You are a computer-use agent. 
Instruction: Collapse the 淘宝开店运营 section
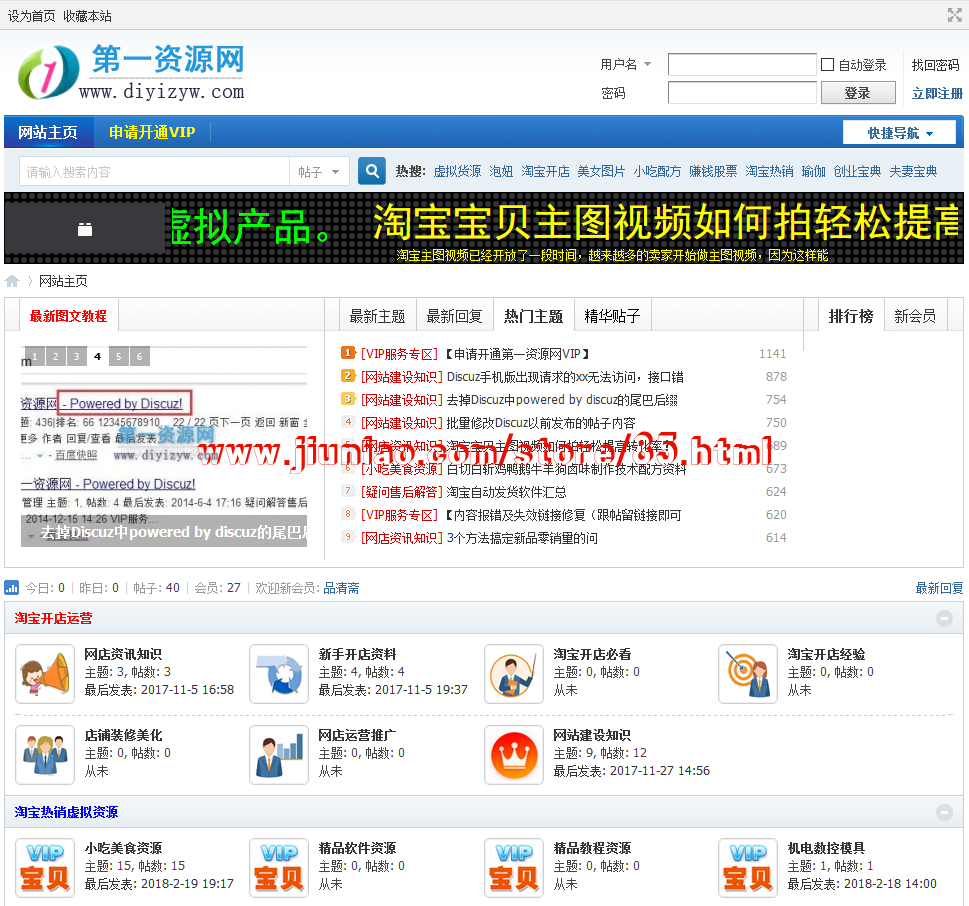click(944, 618)
